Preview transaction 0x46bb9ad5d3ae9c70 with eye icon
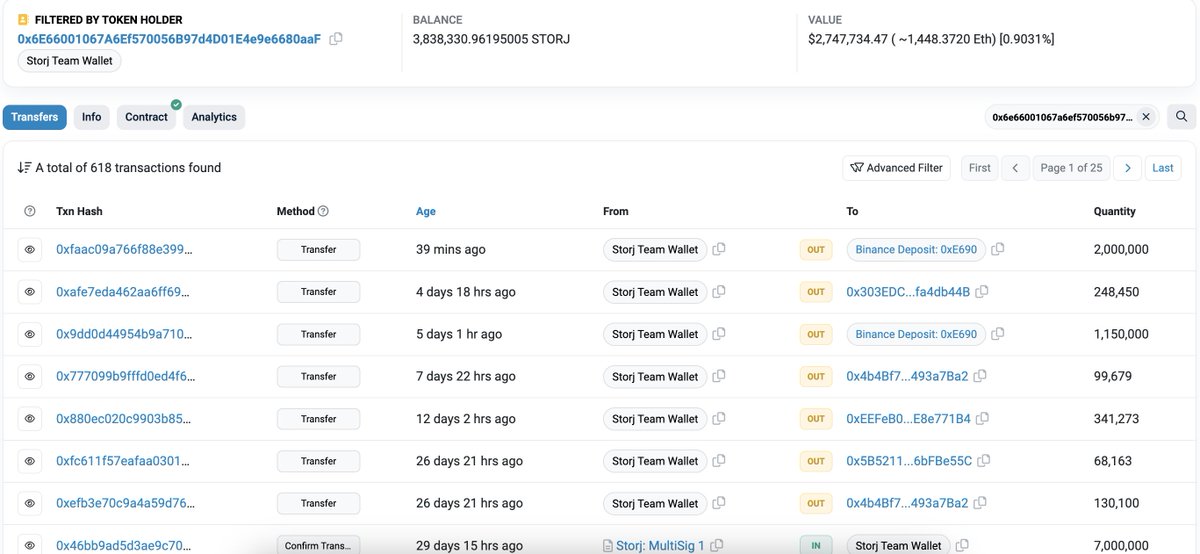1200x554 pixels. pos(30,546)
